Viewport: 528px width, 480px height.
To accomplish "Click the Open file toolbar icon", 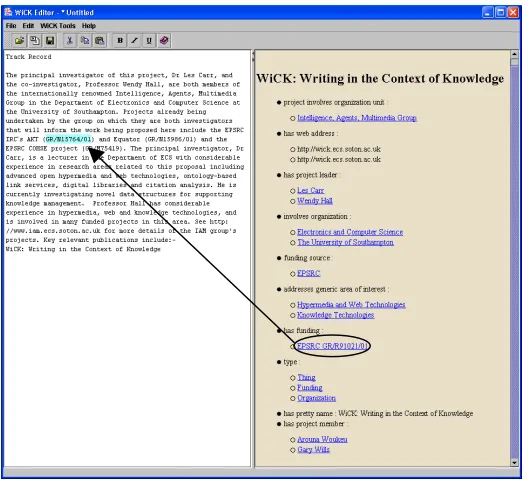I will point(20,41).
